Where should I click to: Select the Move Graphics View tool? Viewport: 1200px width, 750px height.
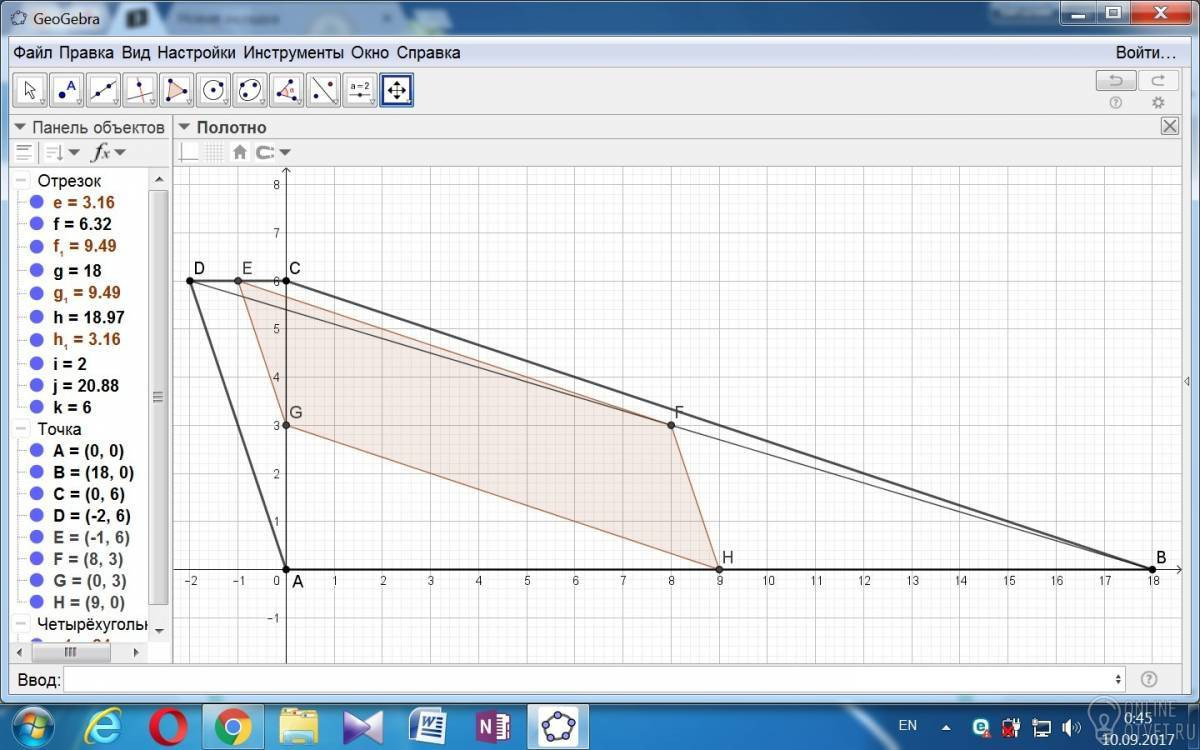(x=397, y=90)
